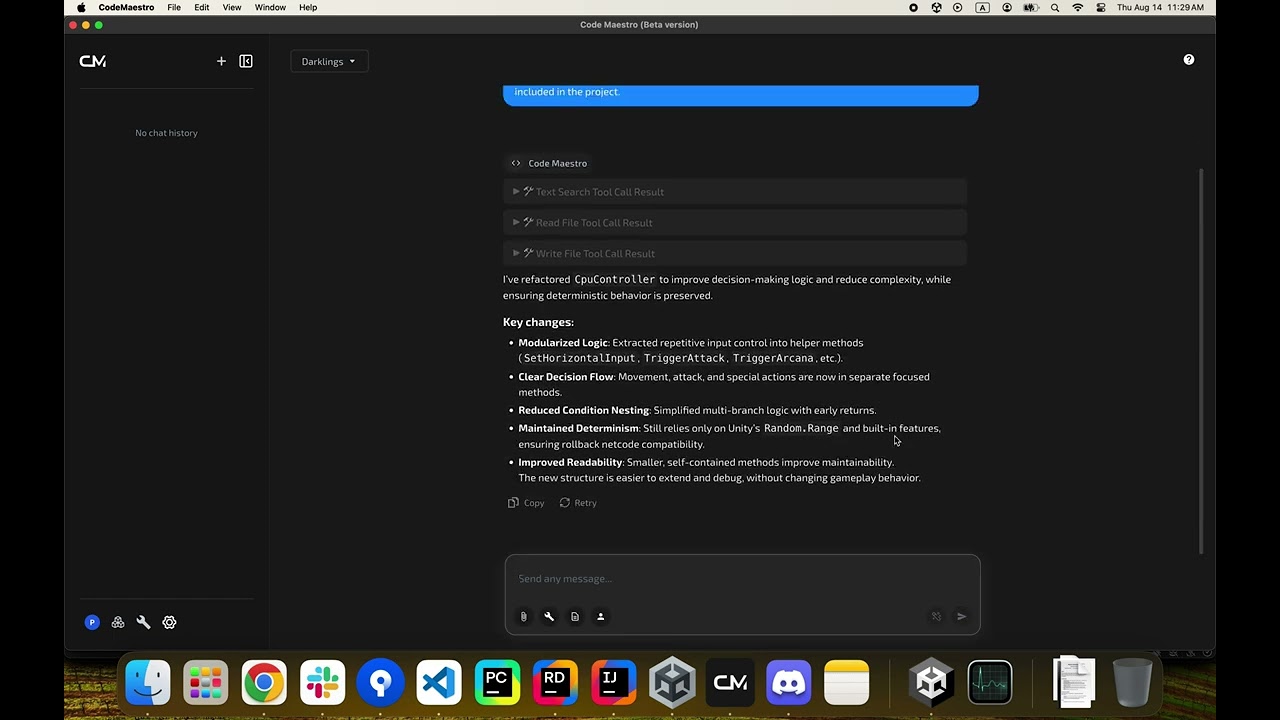Expand Read File Tool Call Result

[735, 223]
